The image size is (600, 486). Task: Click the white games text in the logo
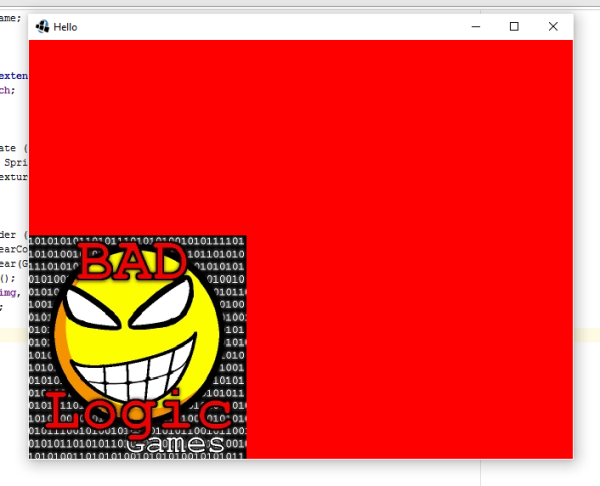pos(176,442)
